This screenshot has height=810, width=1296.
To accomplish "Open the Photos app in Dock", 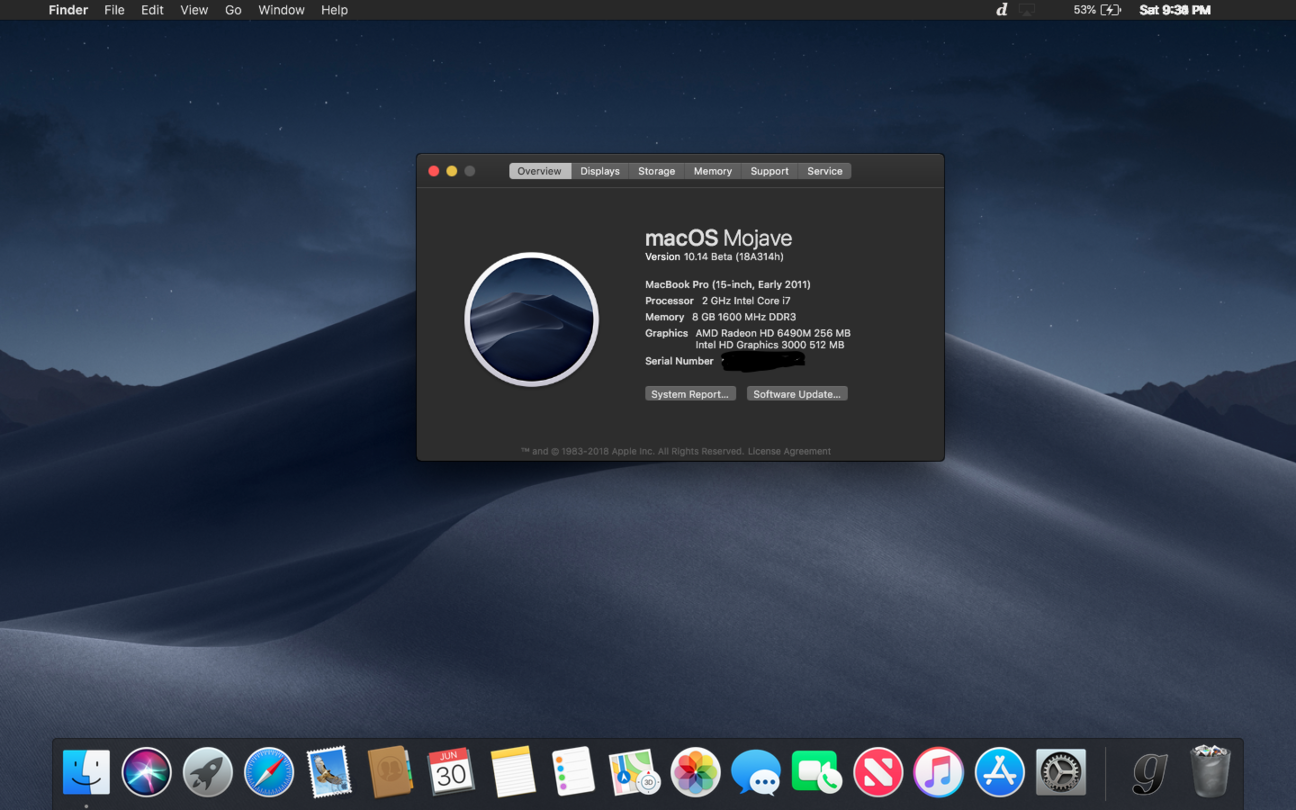I will (695, 772).
